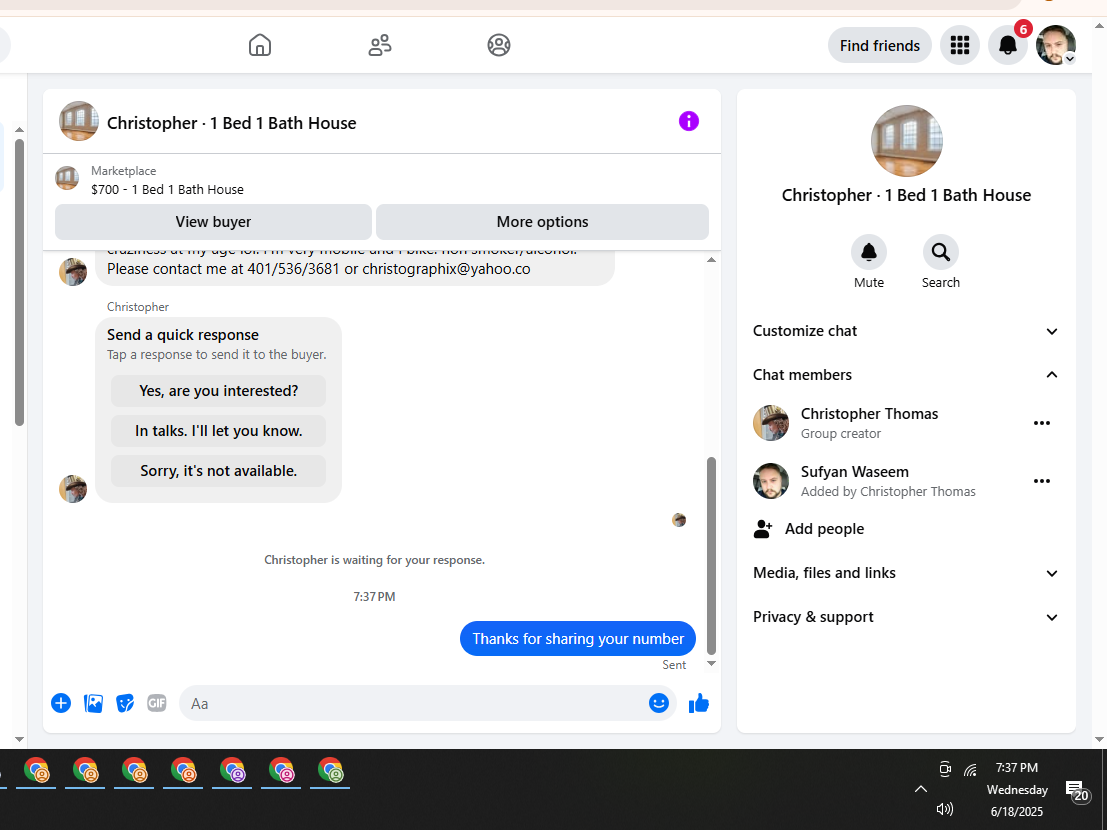Click the More options button
The height and width of the screenshot is (830, 1107).
[x=542, y=222]
